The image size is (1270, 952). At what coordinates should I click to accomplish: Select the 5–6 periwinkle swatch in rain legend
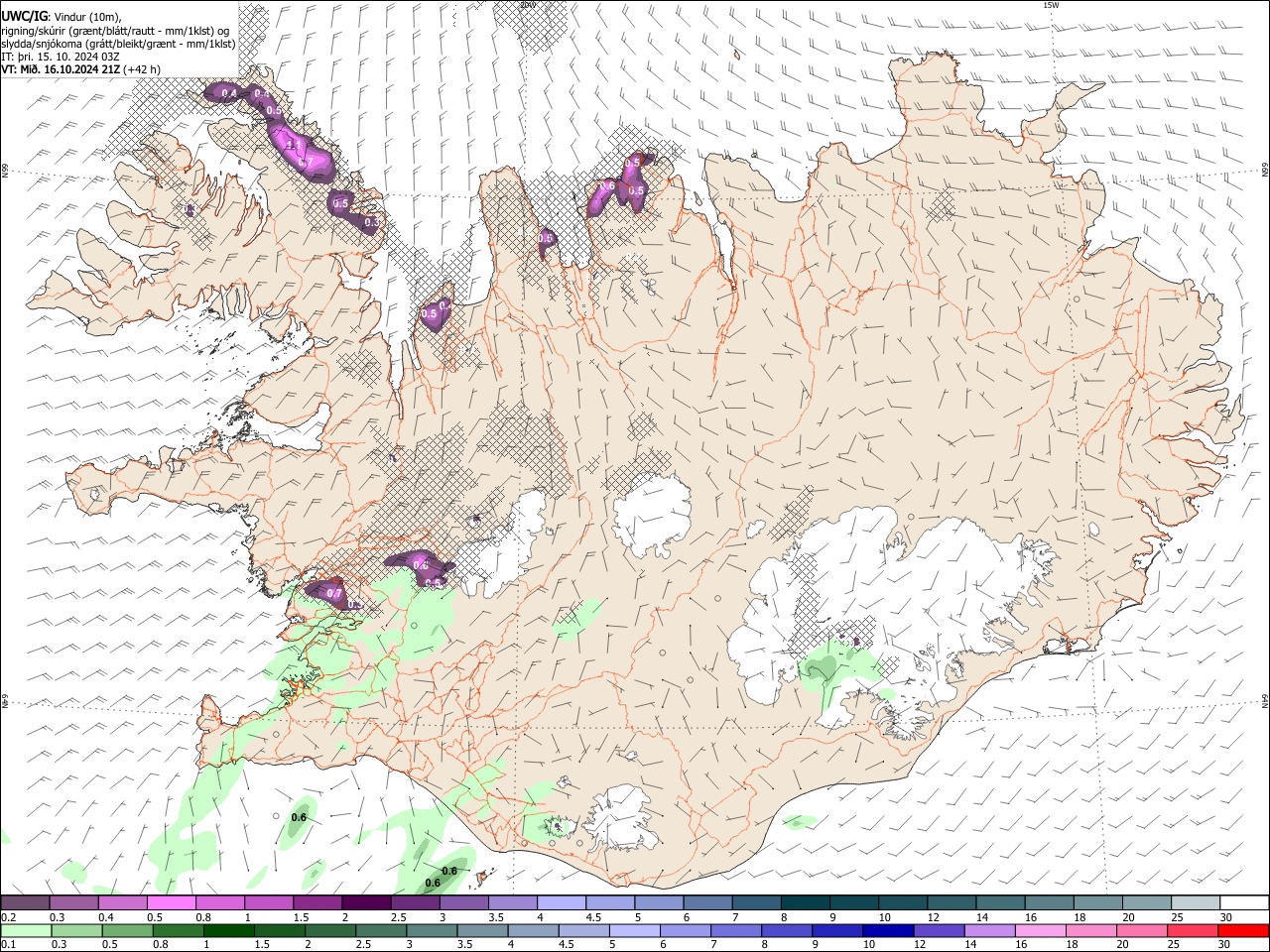tap(634, 931)
